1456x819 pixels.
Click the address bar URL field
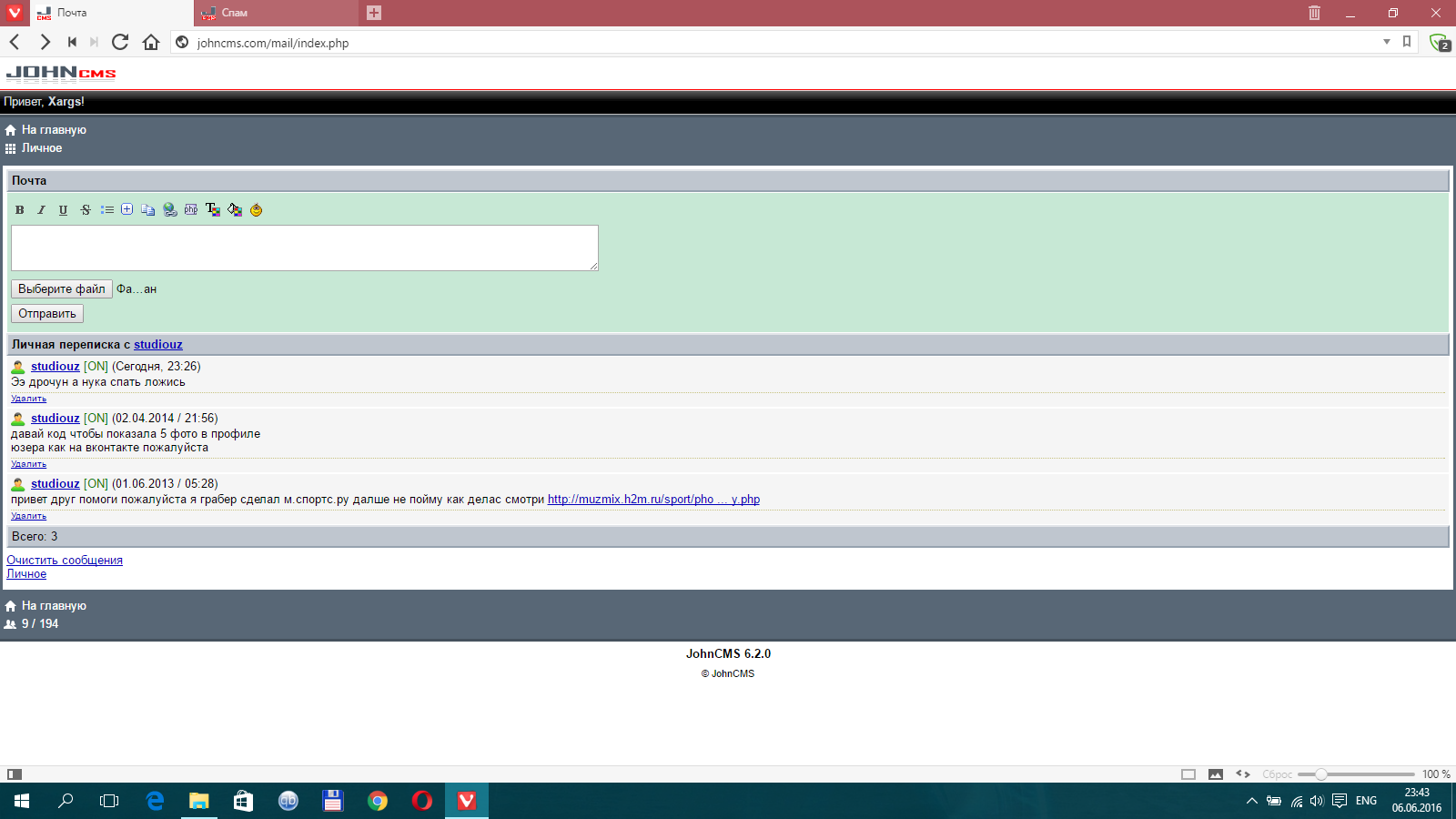783,43
